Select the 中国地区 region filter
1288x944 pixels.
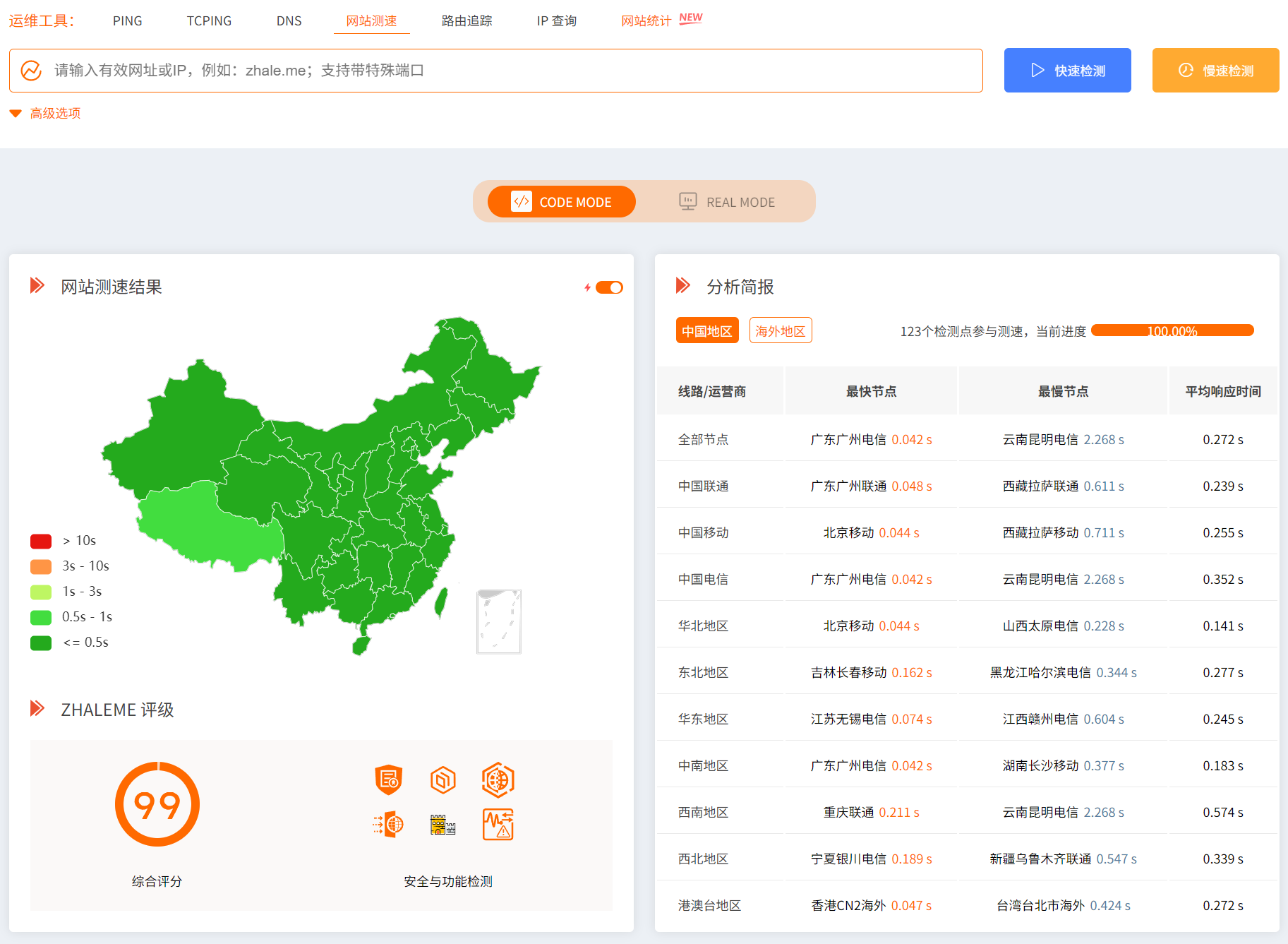(x=706, y=330)
